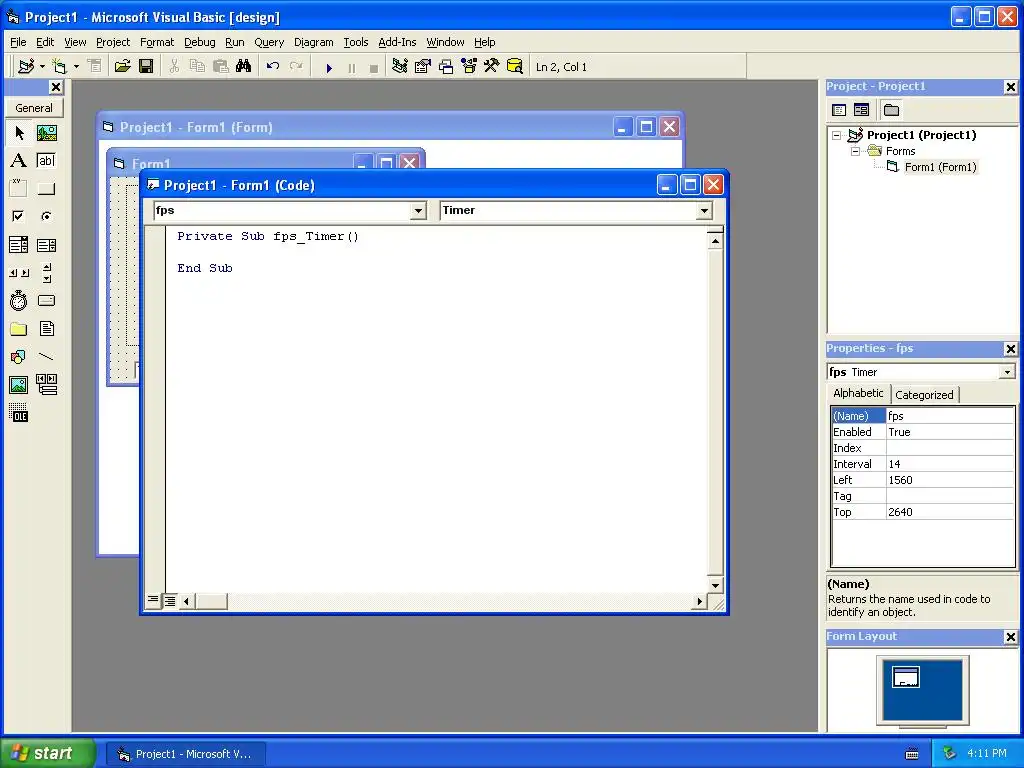
Task: Close the Form Layout panel
Action: [1010, 637]
